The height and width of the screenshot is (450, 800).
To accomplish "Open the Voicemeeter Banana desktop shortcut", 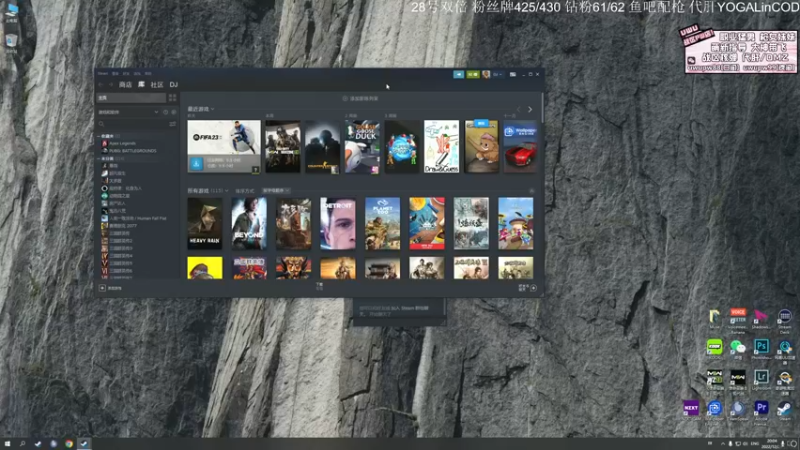I will [738, 320].
